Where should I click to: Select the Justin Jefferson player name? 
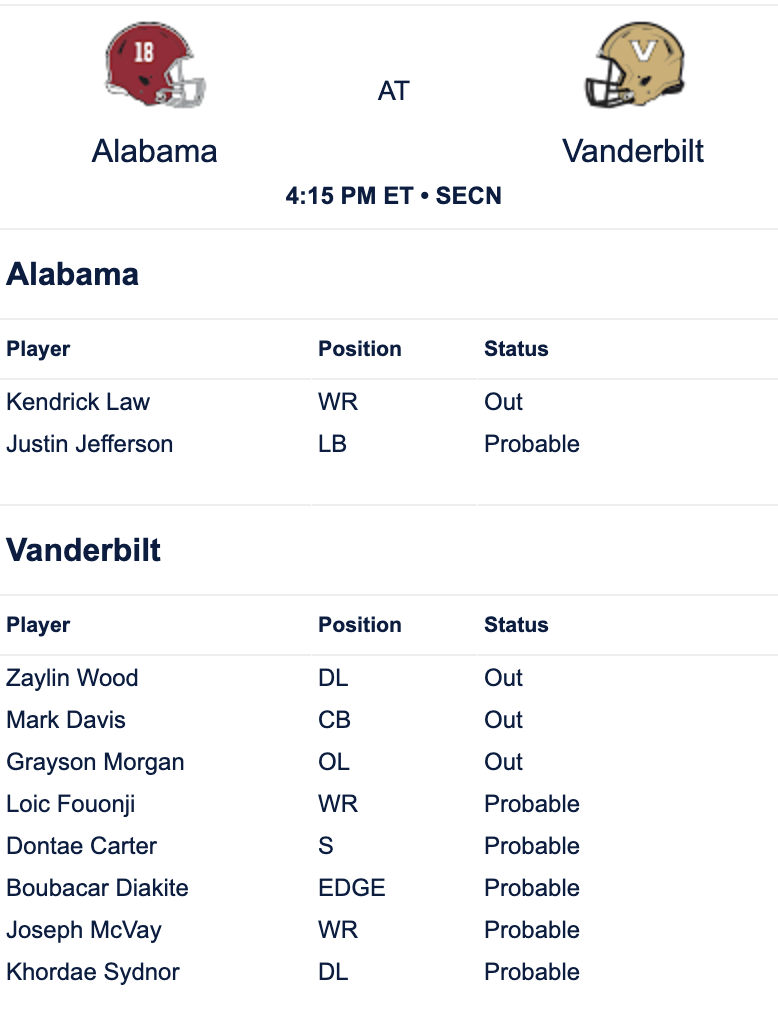(x=90, y=444)
